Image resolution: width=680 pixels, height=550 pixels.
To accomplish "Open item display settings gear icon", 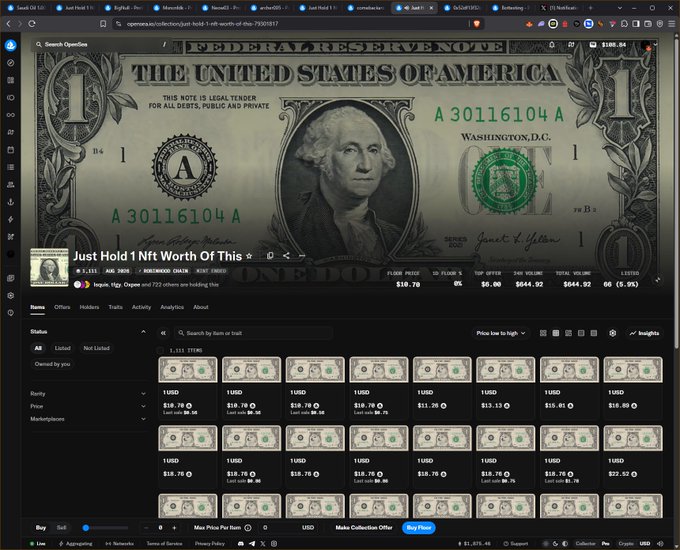I will click(x=612, y=333).
